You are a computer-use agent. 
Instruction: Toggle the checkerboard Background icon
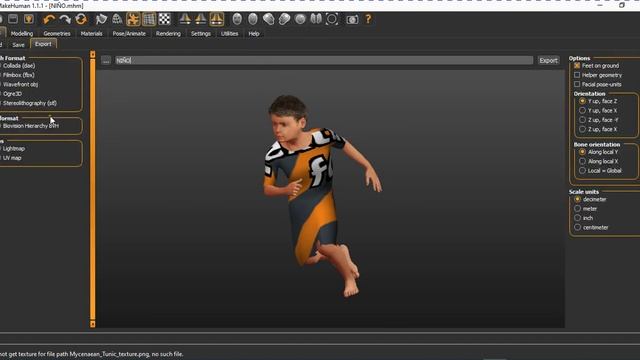point(164,19)
